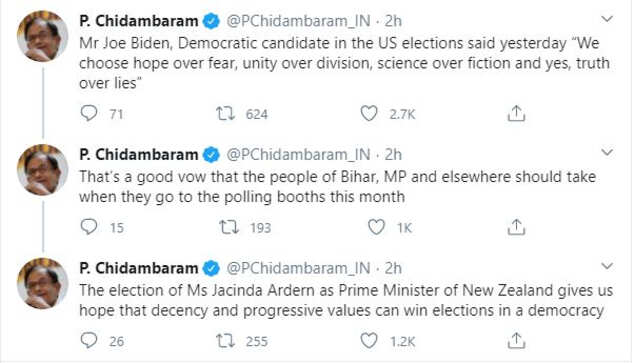
Task: Open the 2h timestamp of third tweet
Action: pyautogui.click(x=393, y=268)
